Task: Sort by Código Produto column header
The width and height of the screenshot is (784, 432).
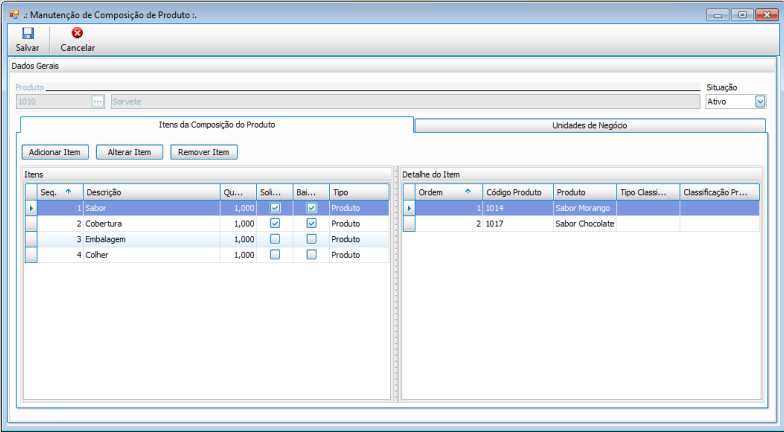Action: (518, 192)
